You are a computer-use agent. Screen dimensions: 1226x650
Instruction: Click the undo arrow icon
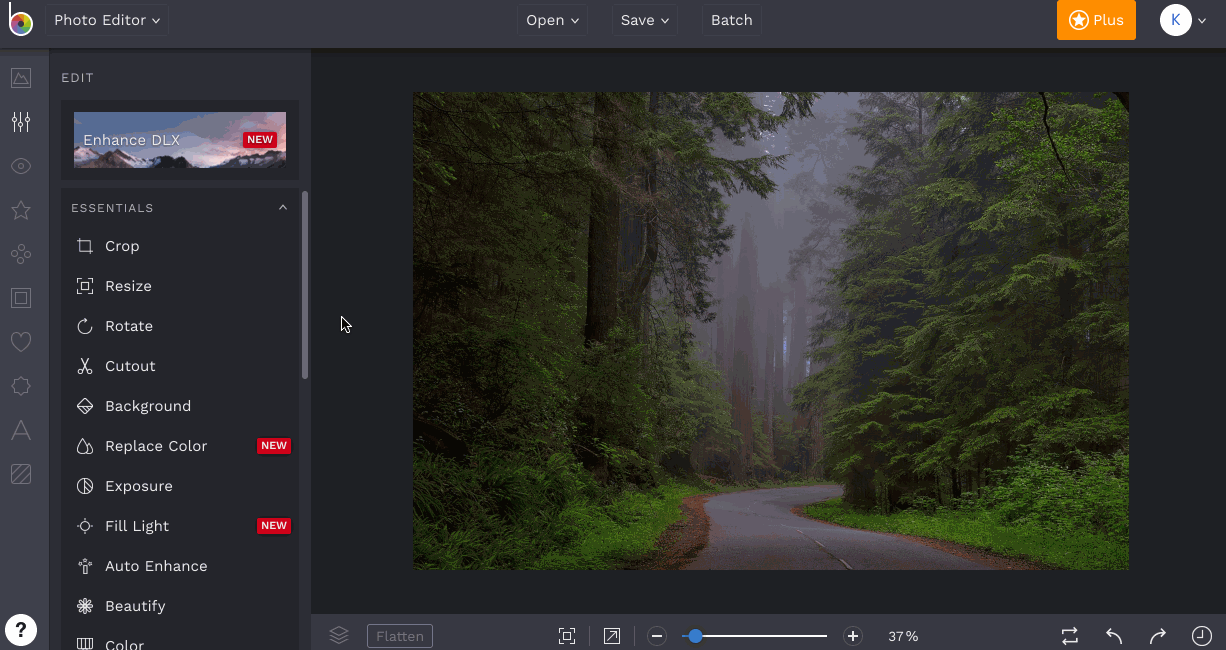(1114, 636)
